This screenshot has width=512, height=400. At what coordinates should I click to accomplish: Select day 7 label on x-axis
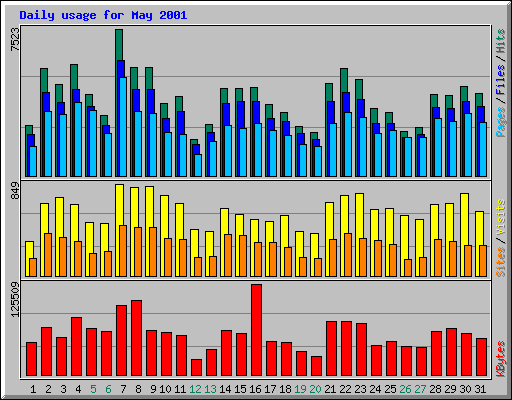pyautogui.click(x=123, y=389)
